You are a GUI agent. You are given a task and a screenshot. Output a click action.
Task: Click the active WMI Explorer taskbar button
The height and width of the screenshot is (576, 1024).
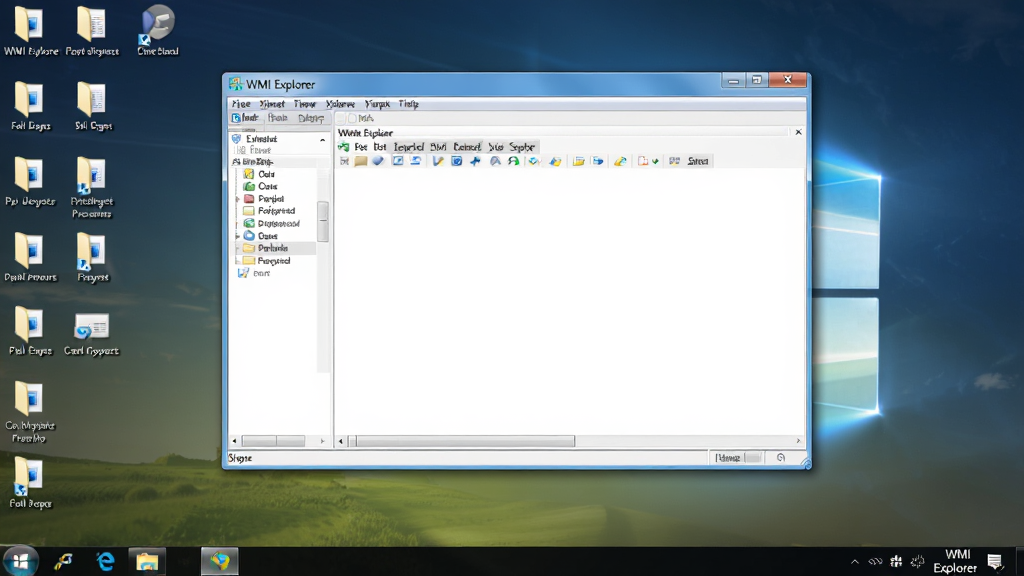pyautogui.click(x=219, y=561)
